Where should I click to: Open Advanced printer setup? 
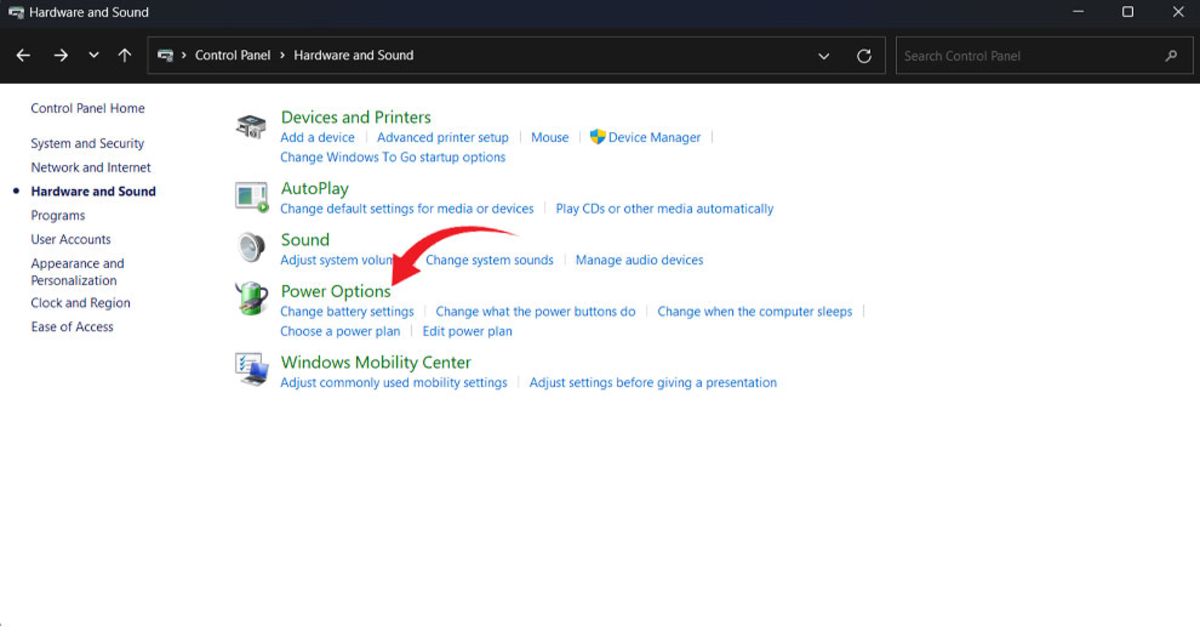coord(443,138)
